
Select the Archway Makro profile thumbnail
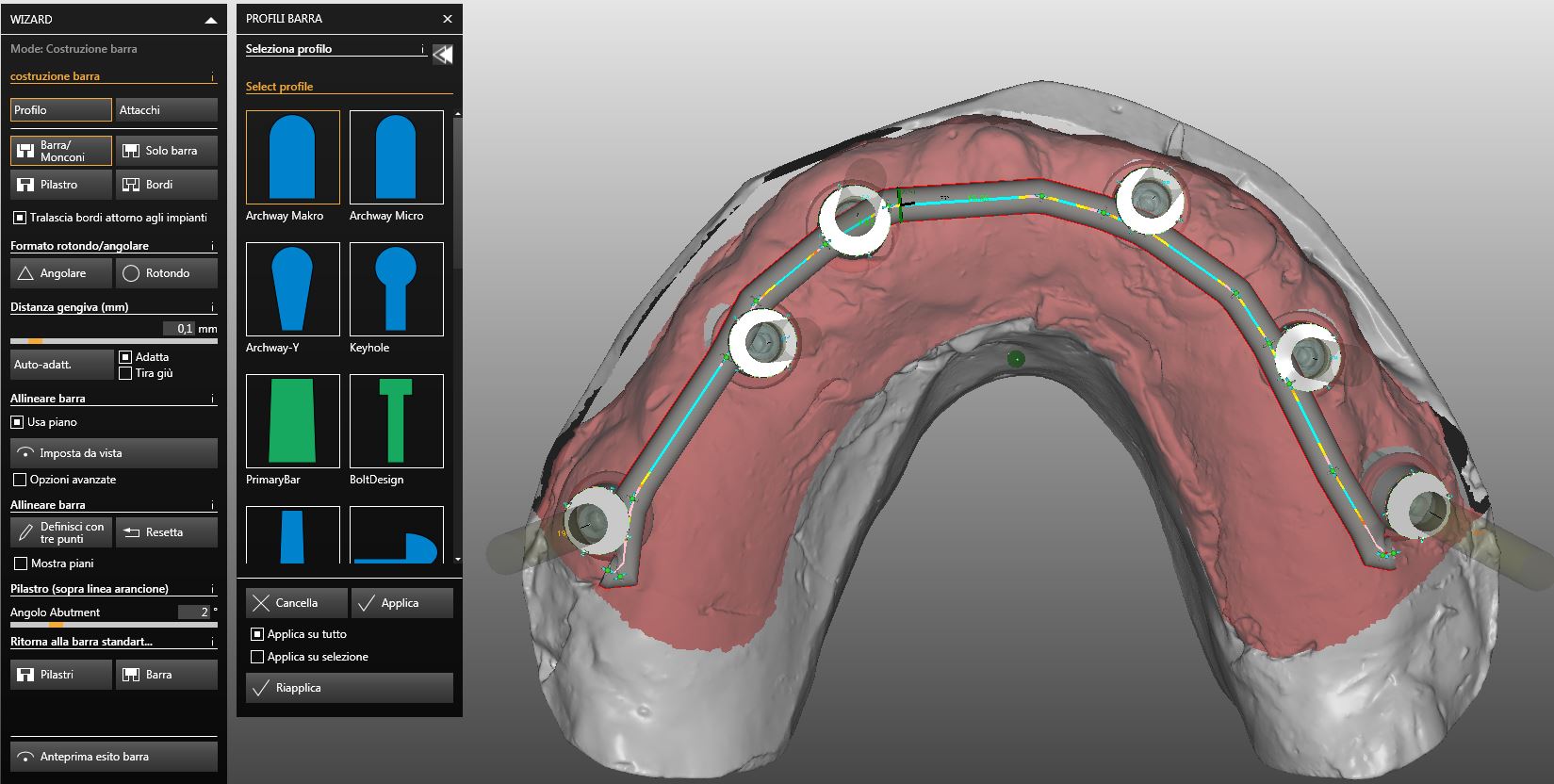292,157
